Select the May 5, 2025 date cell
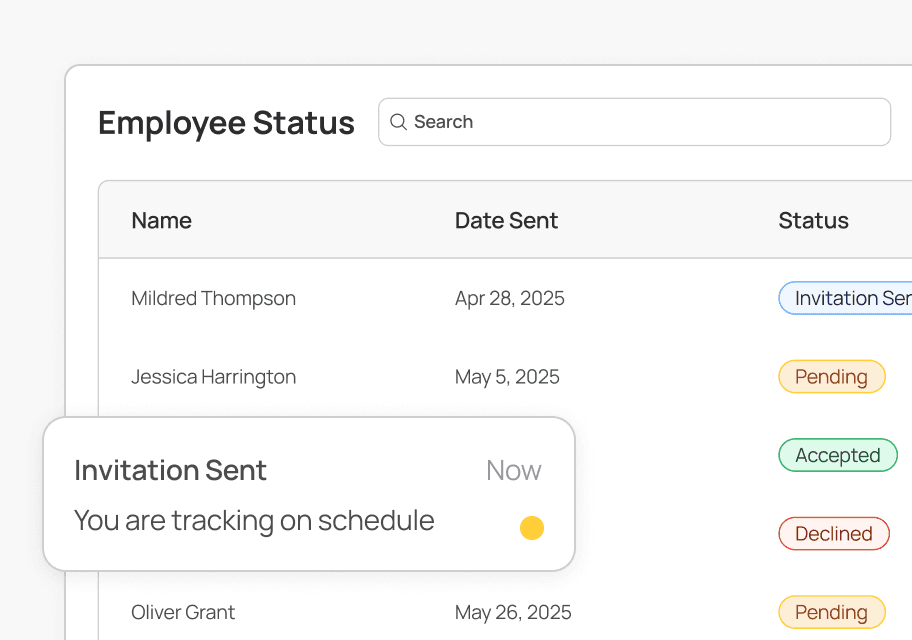The height and width of the screenshot is (640, 912). (x=507, y=377)
